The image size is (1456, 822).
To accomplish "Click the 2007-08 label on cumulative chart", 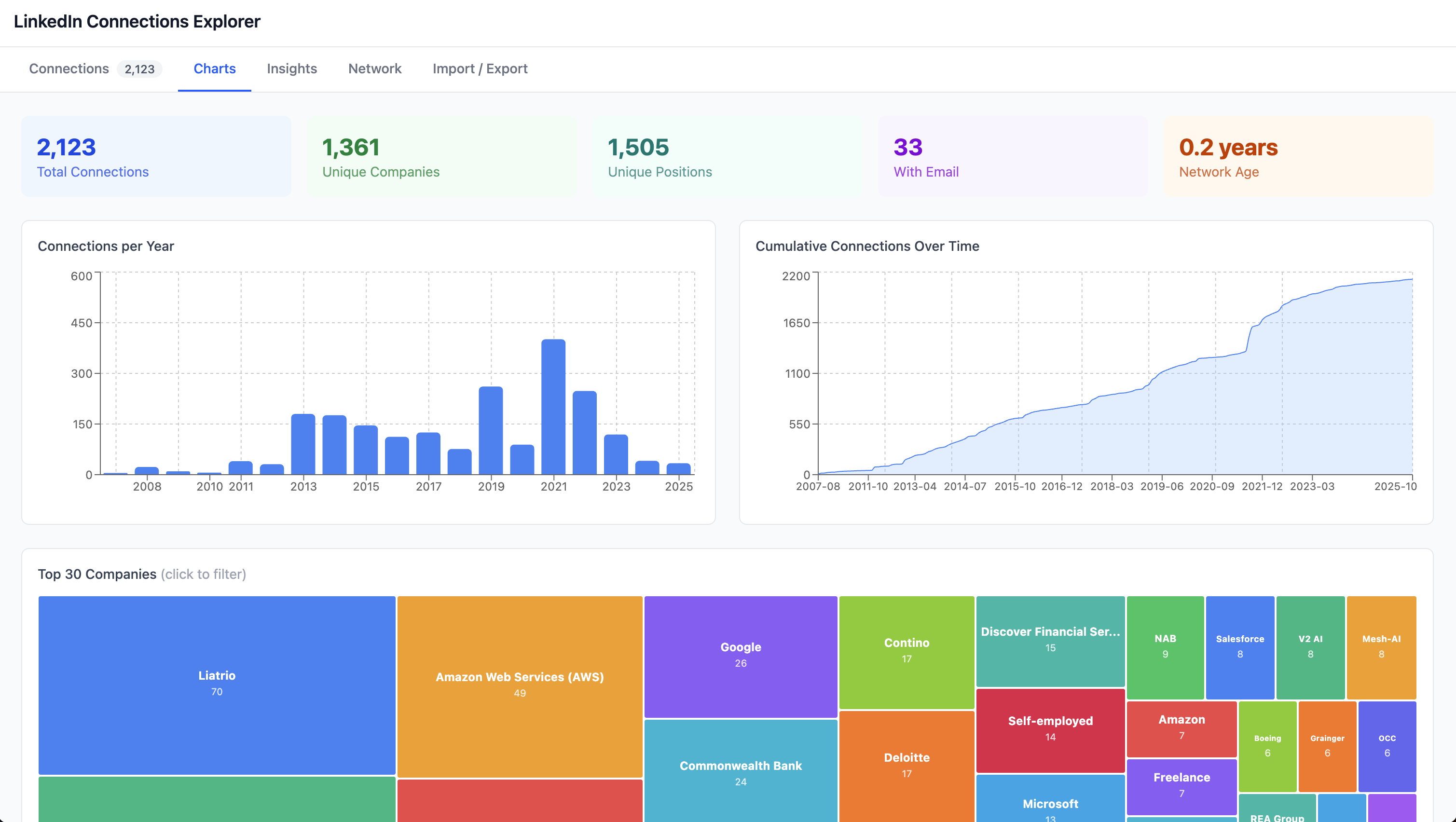I will coord(817,486).
